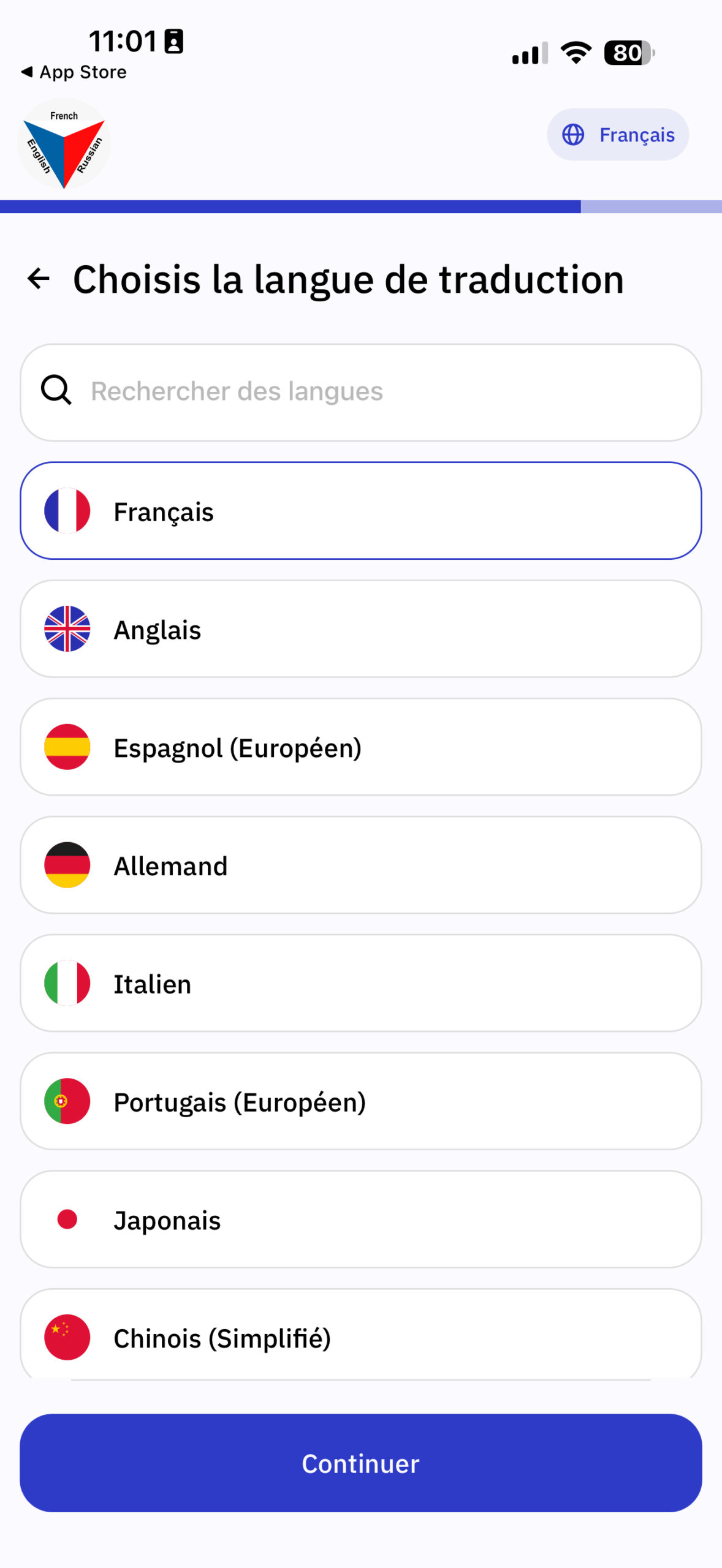Tap the Portuguese flag icon
This screenshot has height=1568, width=722.
tap(67, 1101)
